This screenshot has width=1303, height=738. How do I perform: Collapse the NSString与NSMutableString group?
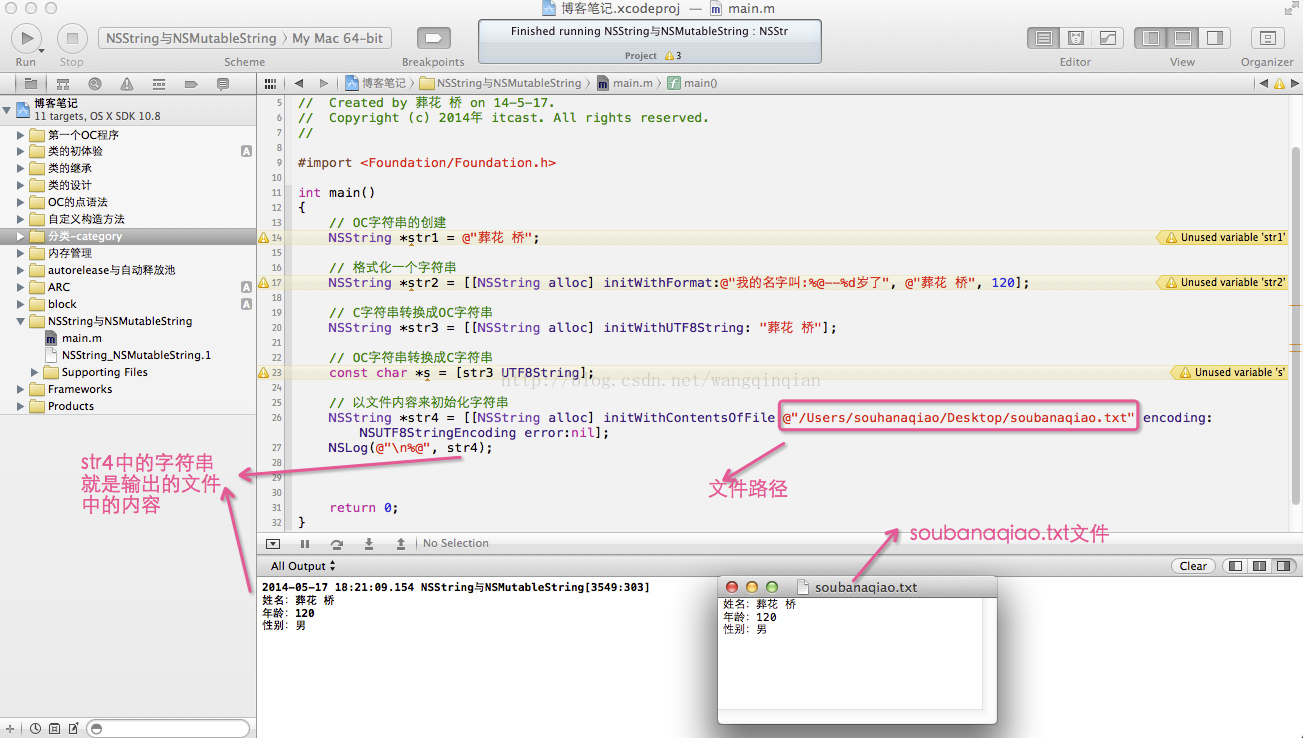tap(21, 322)
